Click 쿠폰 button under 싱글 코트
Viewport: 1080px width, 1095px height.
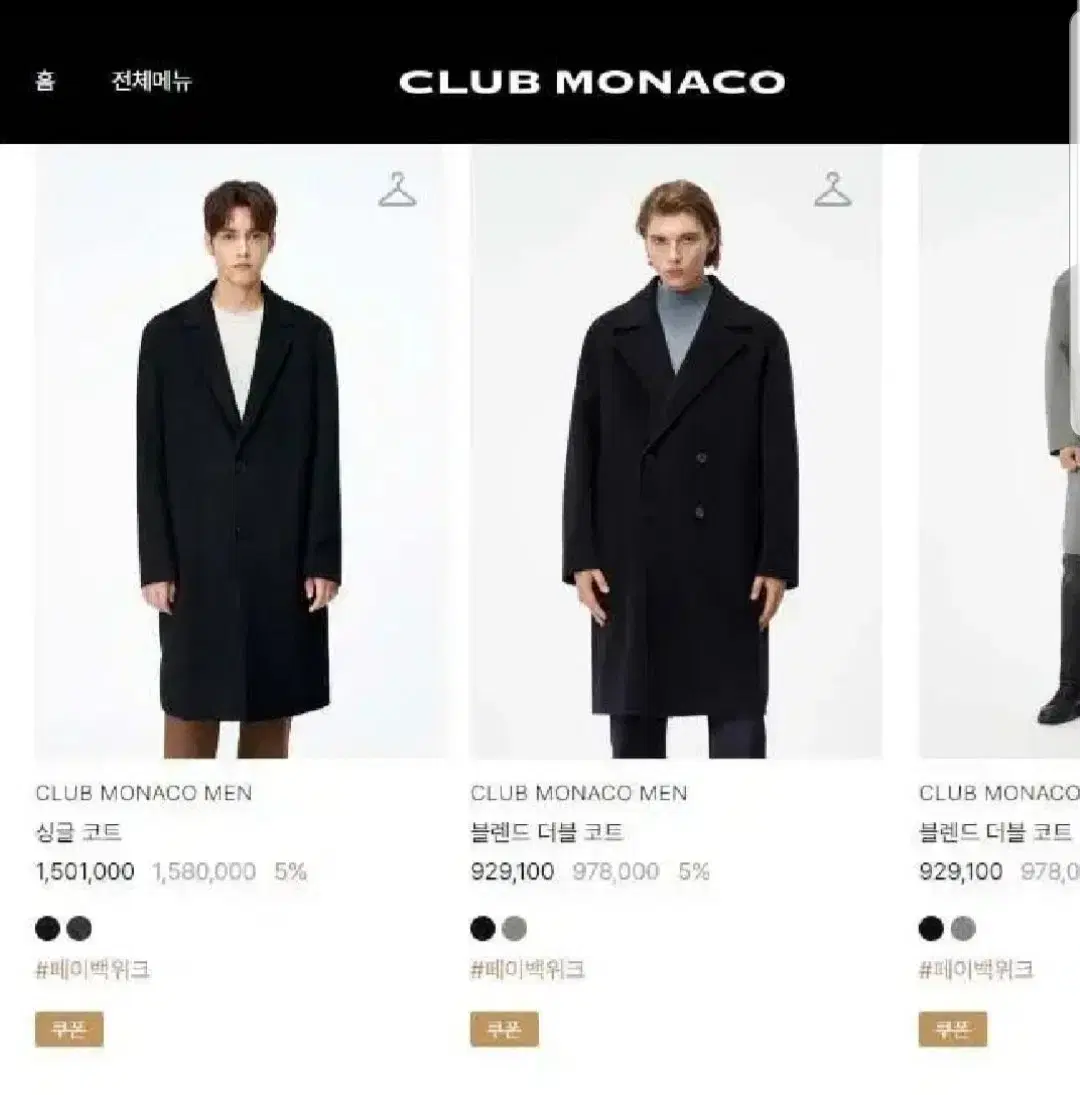coord(69,1029)
